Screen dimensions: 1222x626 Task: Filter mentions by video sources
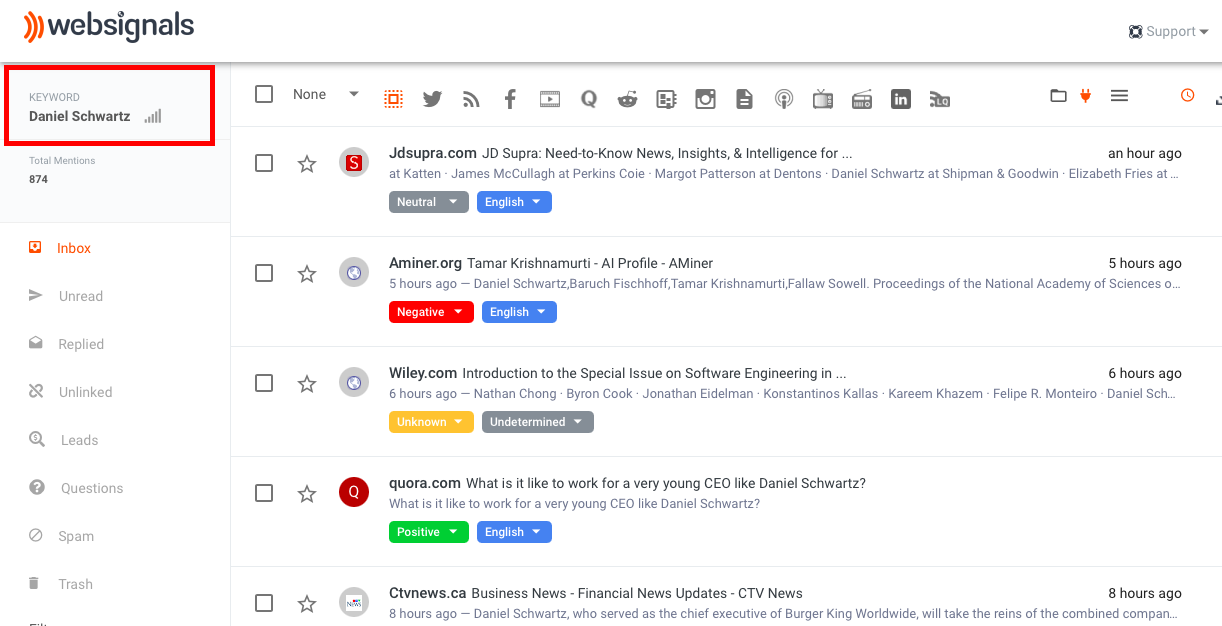(549, 99)
